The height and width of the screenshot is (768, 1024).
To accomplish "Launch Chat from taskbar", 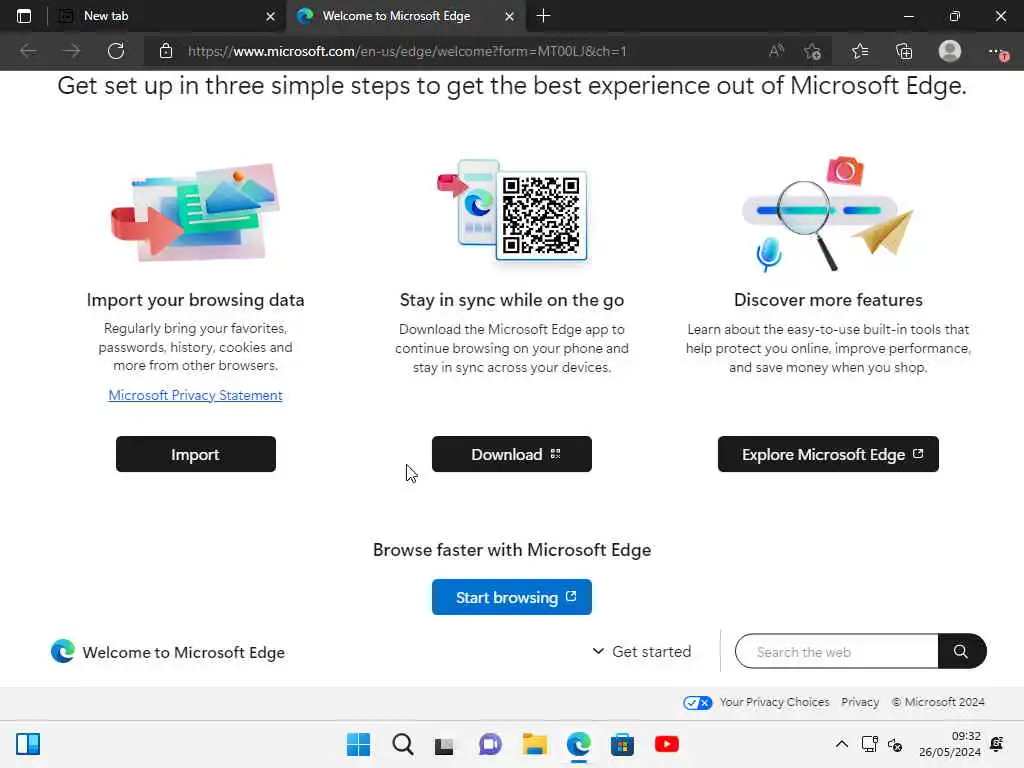I will tap(490, 744).
